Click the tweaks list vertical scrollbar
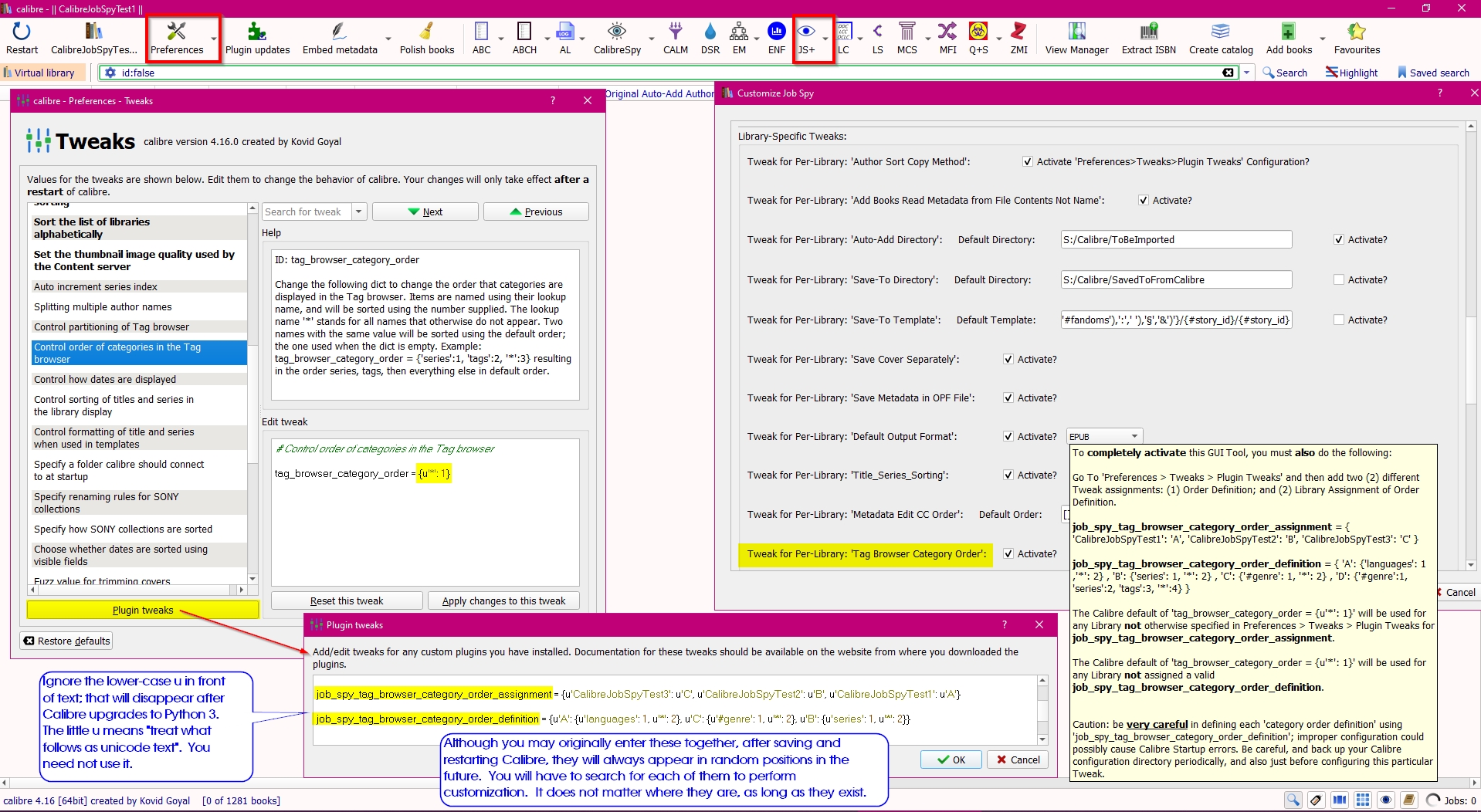Viewport: 1481px width, 812px height. coord(252,394)
